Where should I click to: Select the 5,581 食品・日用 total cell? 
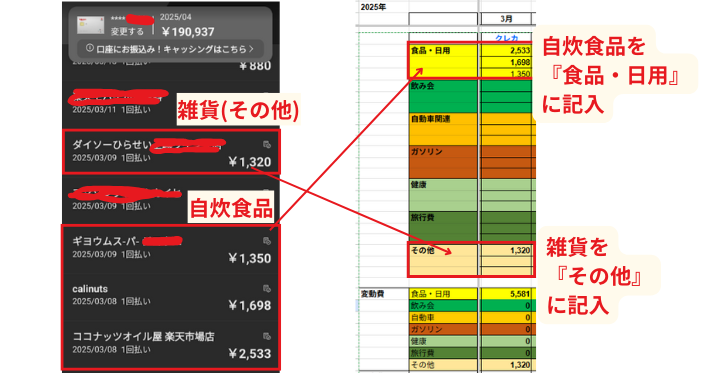tap(506, 294)
